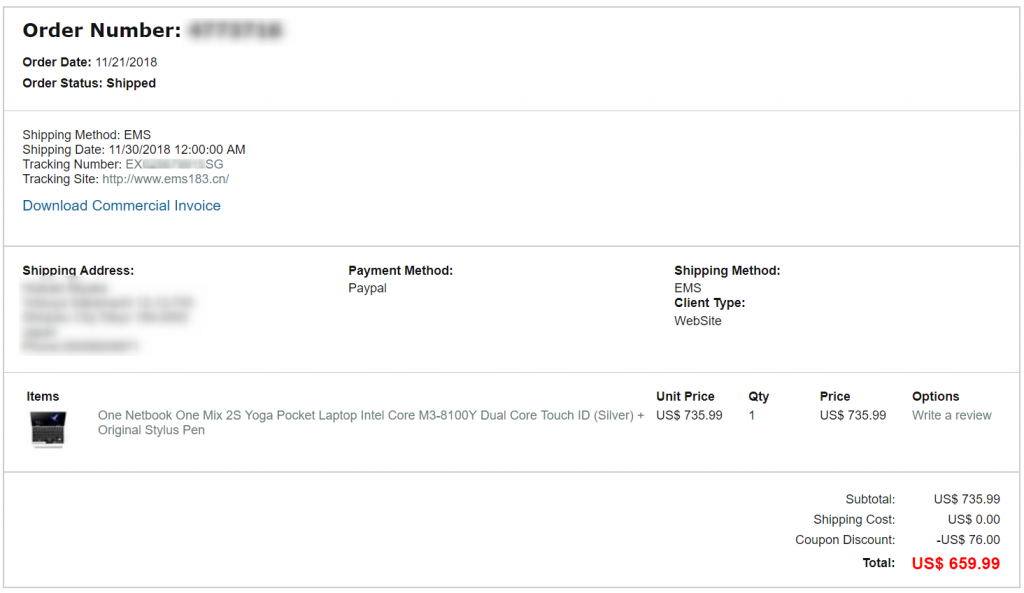Open the ems183.cn tracking site link
1024x593 pixels.
[166, 179]
